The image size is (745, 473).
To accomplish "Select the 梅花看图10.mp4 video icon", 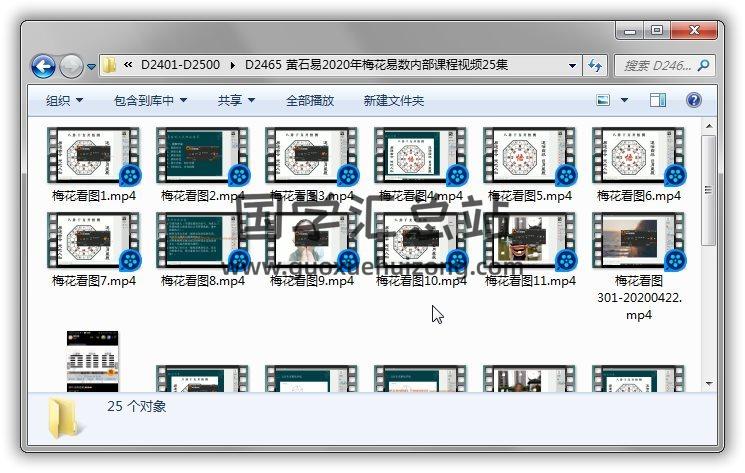I will coord(420,241).
